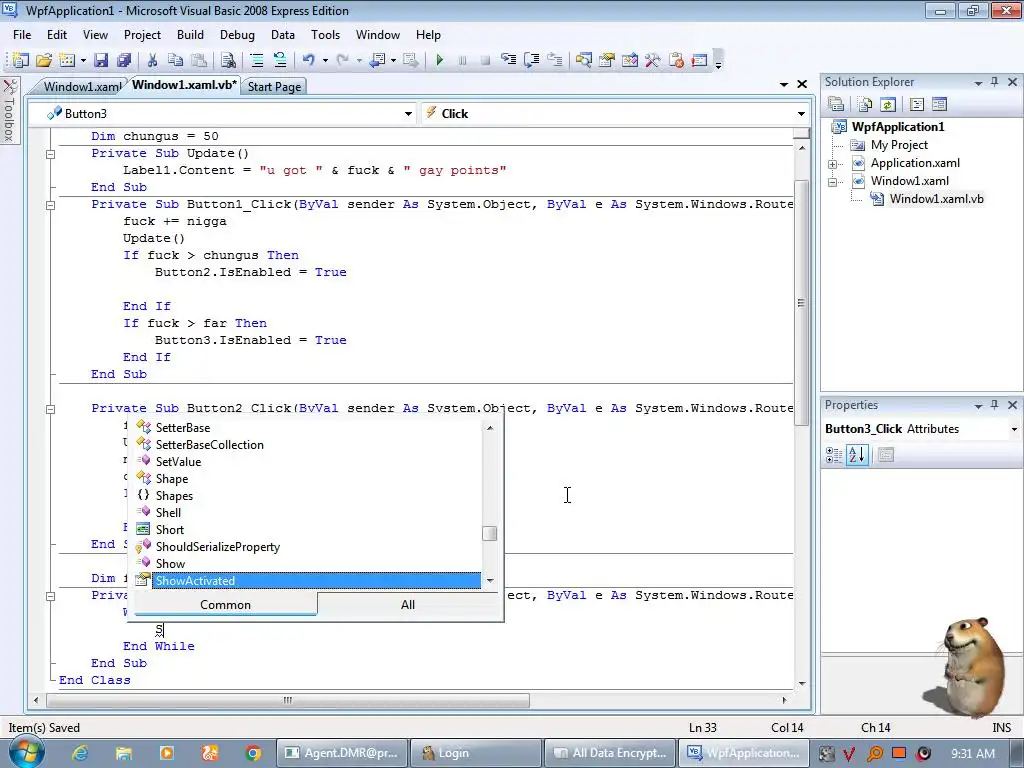
Task: Click the Stop Debugging square icon
Action: point(485,60)
